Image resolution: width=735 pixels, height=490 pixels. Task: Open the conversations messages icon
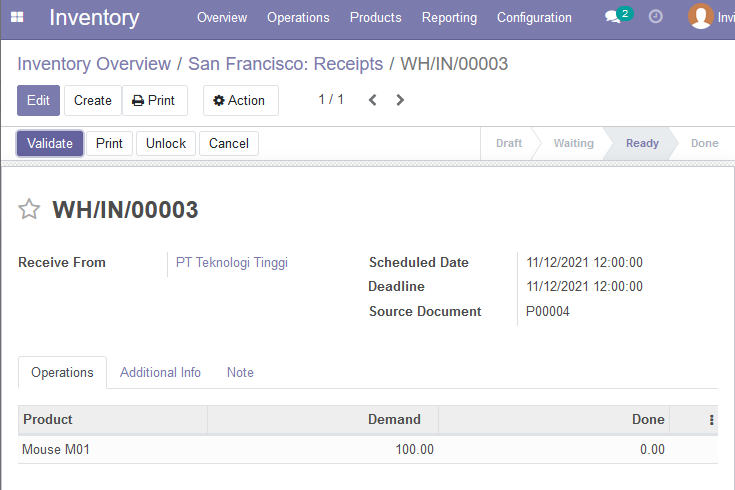coord(612,17)
